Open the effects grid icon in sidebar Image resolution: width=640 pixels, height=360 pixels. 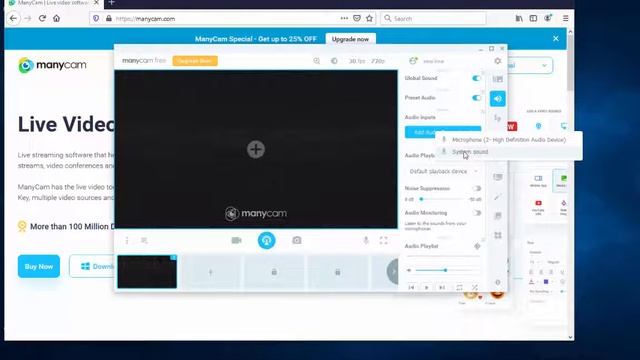(x=498, y=236)
